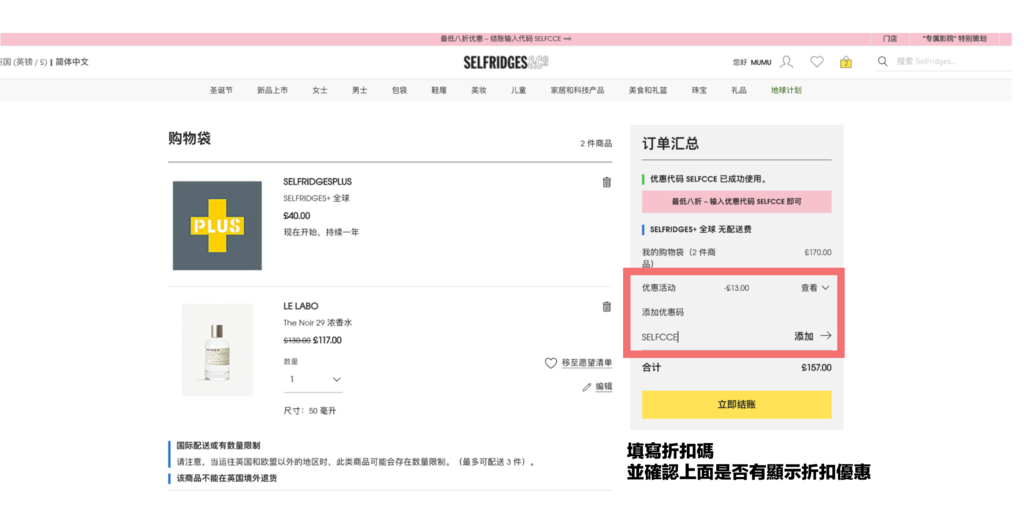Click the "专属影院" 特别策划 link

953,39
